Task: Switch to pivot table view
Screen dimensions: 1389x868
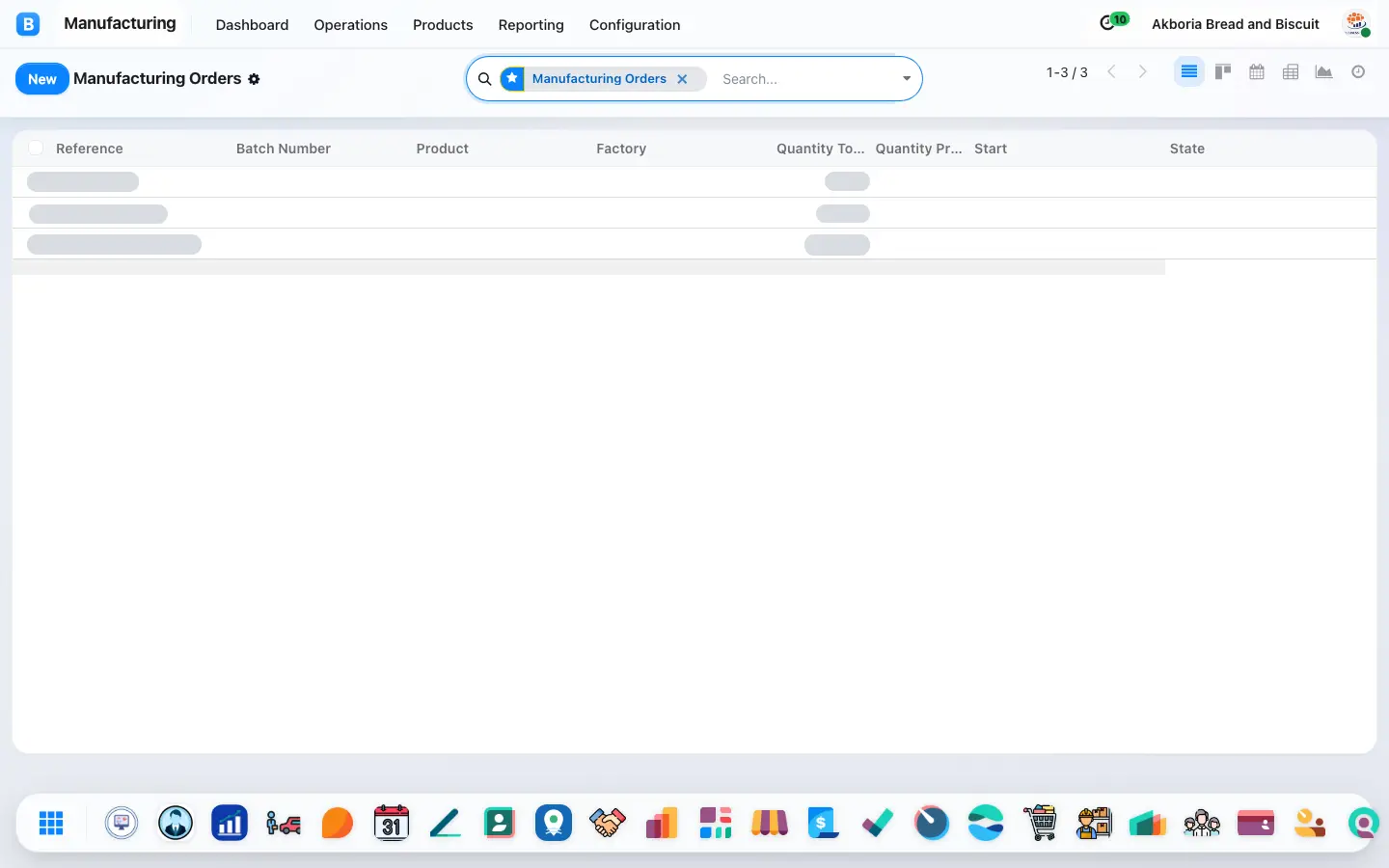Action: (1291, 71)
